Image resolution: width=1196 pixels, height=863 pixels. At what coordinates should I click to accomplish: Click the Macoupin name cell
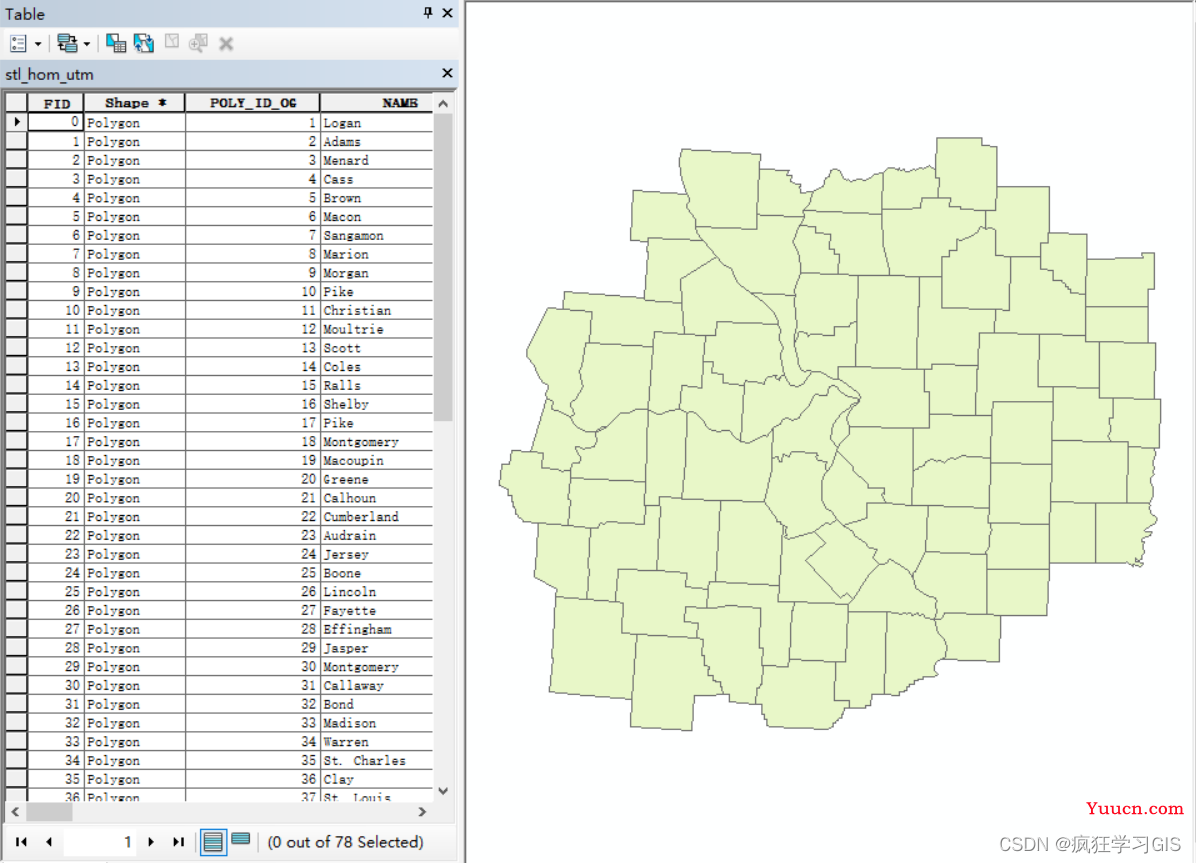[x=376, y=460]
